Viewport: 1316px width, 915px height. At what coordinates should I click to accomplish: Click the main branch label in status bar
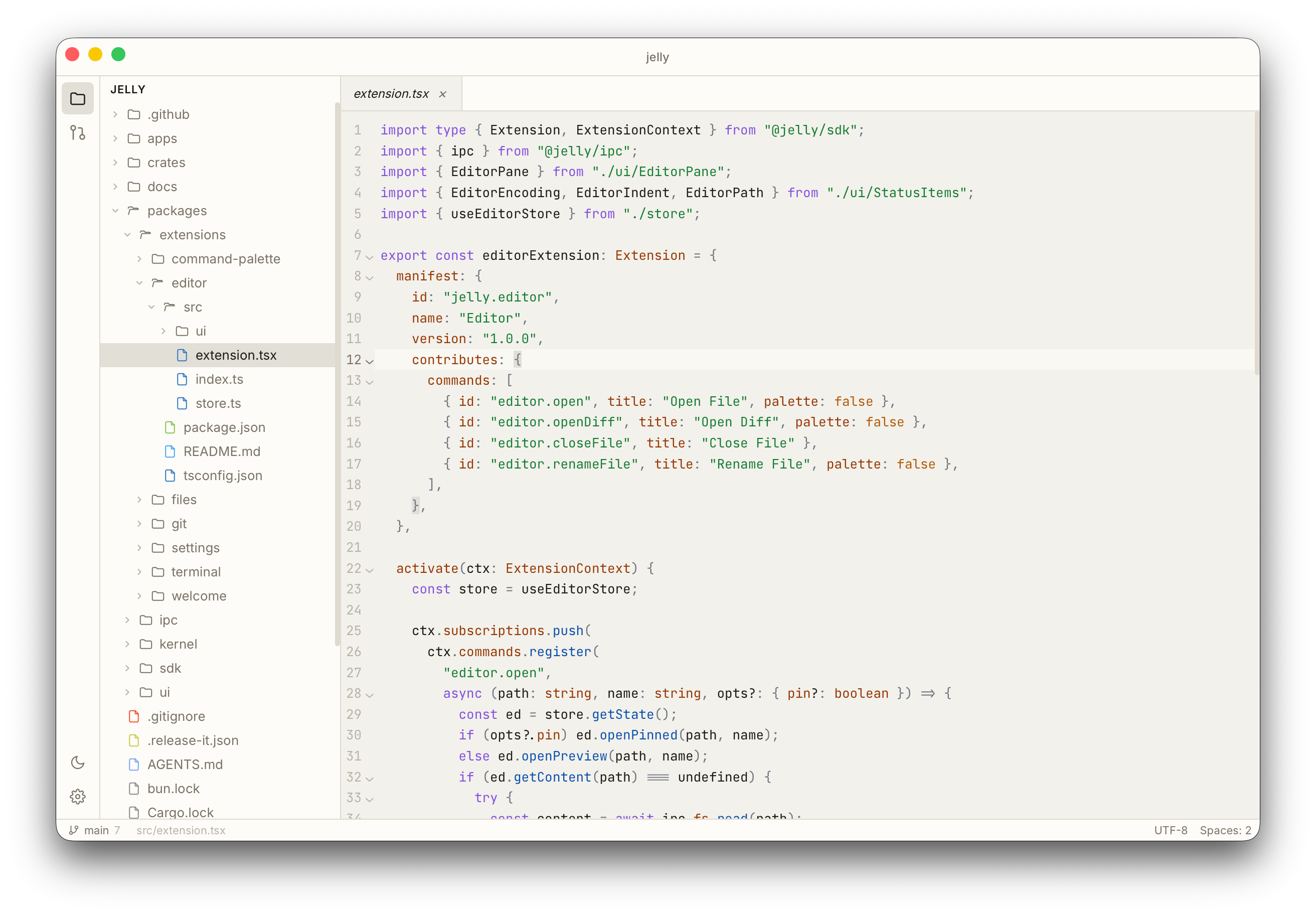click(96, 830)
